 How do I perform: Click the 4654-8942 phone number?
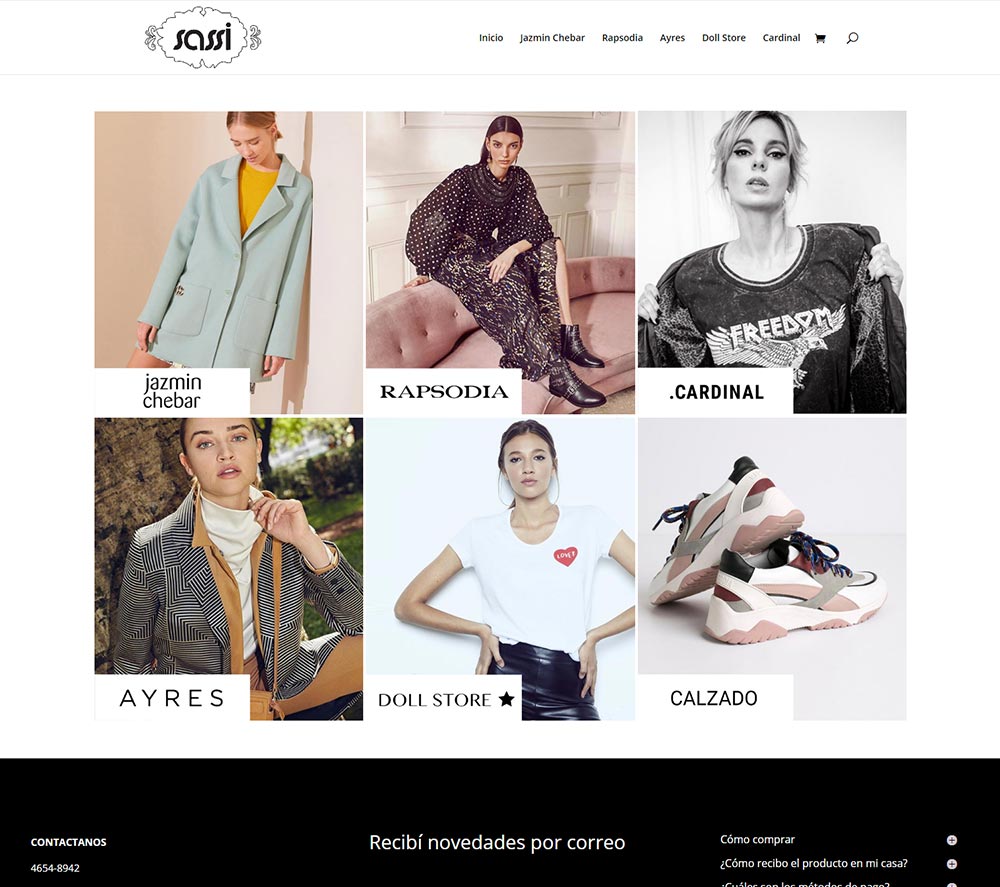(x=55, y=868)
